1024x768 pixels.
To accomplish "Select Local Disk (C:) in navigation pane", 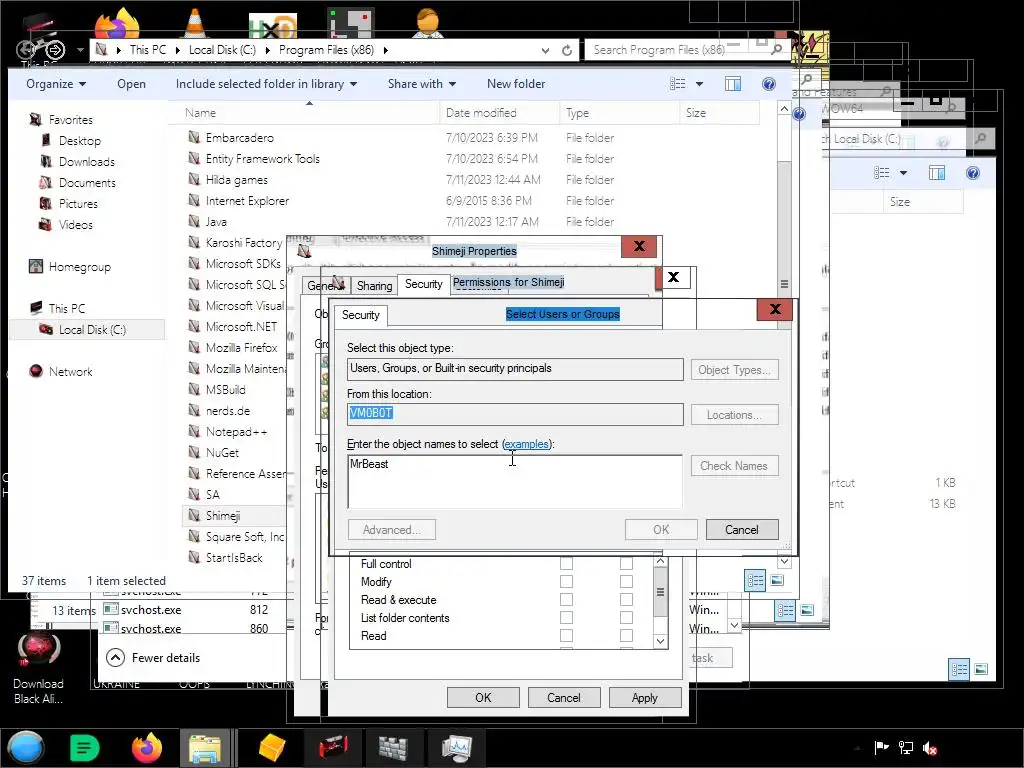I will point(87,330).
